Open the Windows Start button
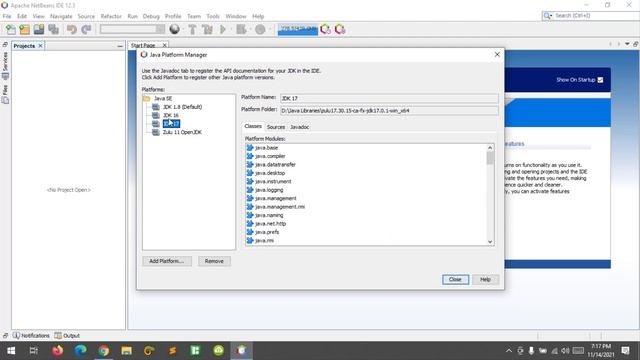This screenshot has height=360, width=640. click(x=11, y=351)
